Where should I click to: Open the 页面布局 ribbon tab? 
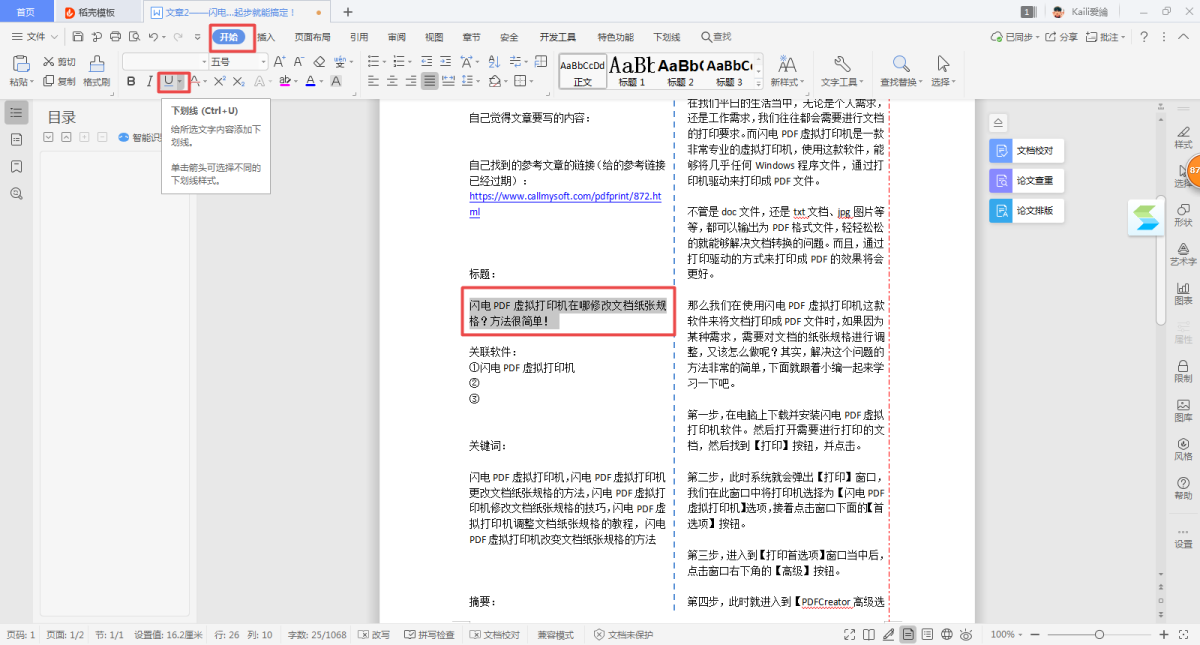312,37
